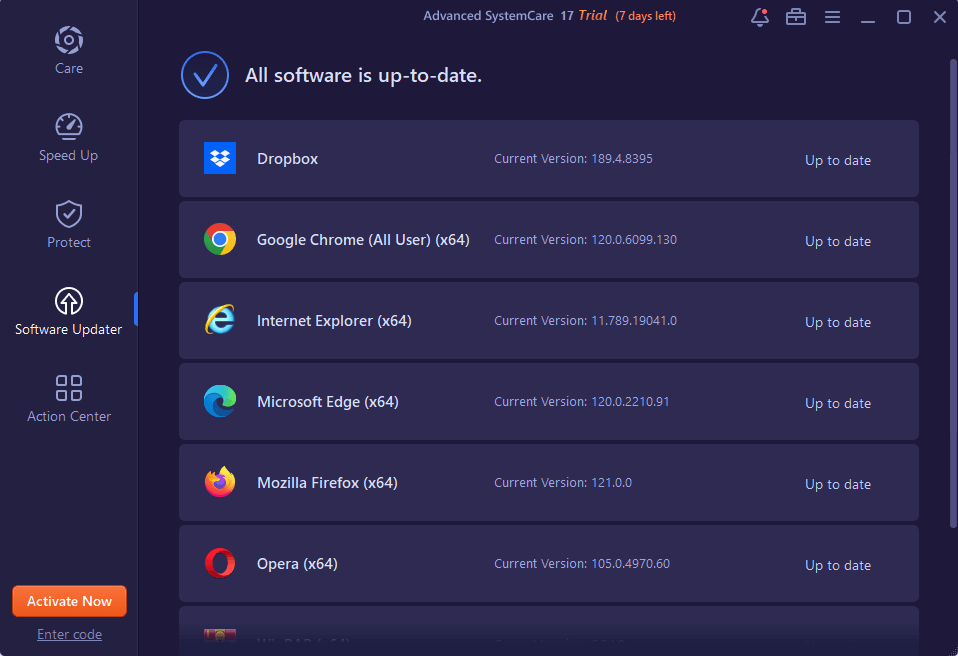Click the Mozilla Firefox app icon
Image resolution: width=958 pixels, height=656 pixels.
pyautogui.click(x=220, y=483)
